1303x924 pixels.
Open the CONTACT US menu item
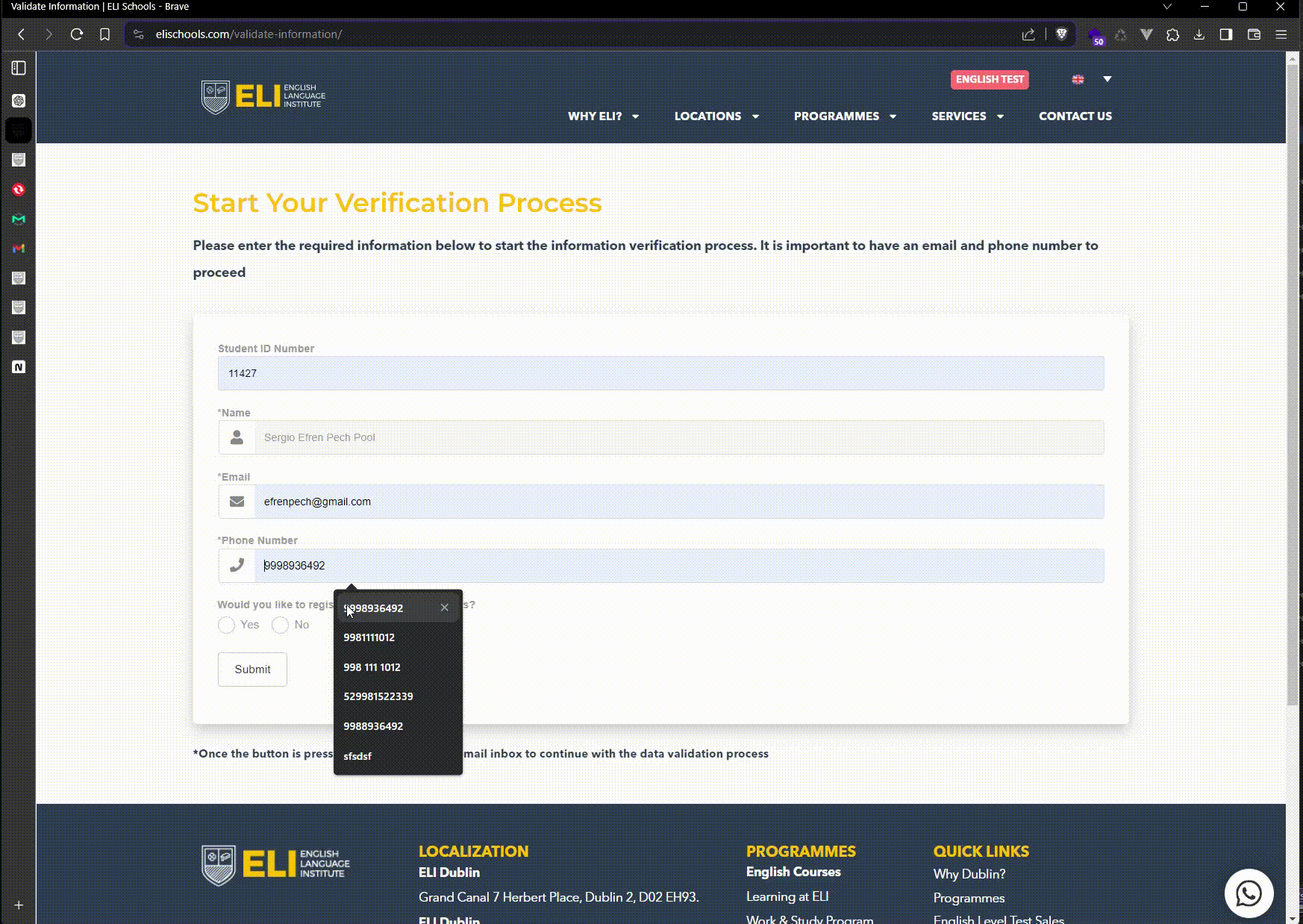tap(1075, 116)
